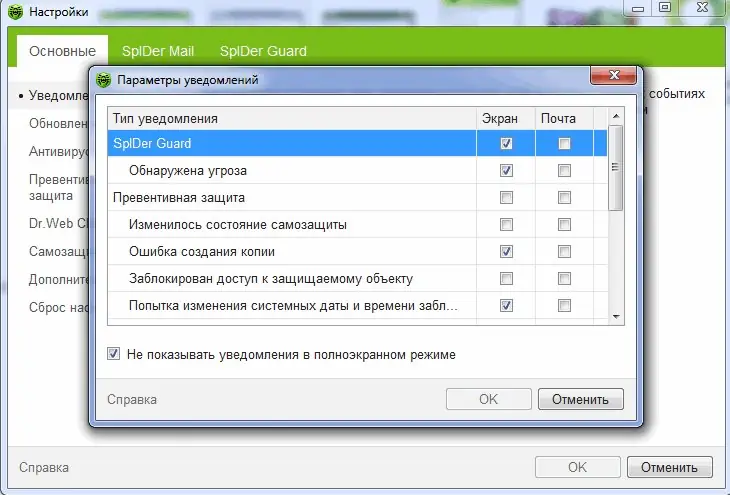Enable Почта for Превентивная защита
730x495 pixels.
coord(564,197)
